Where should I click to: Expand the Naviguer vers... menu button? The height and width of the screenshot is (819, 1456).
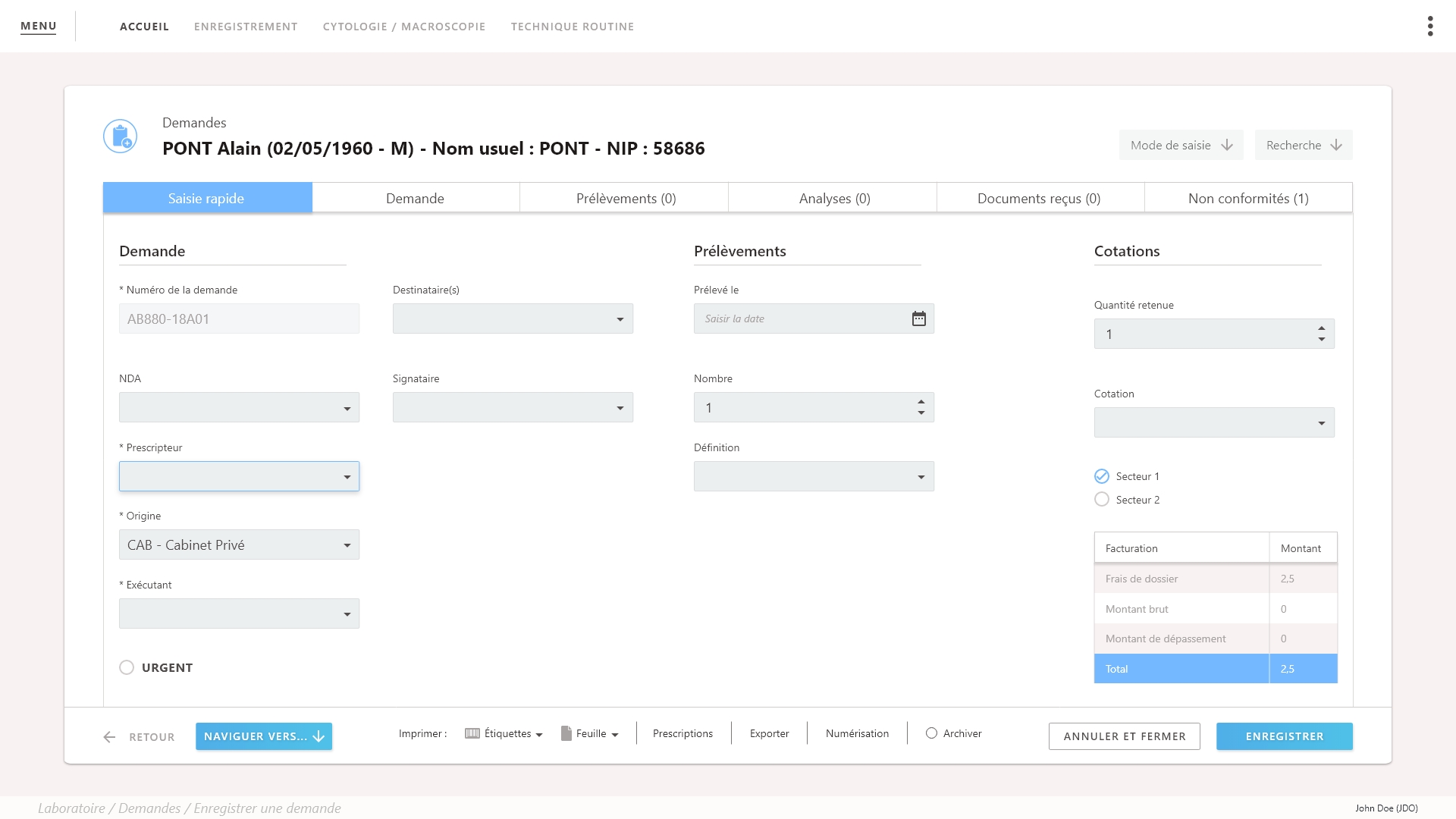[264, 736]
